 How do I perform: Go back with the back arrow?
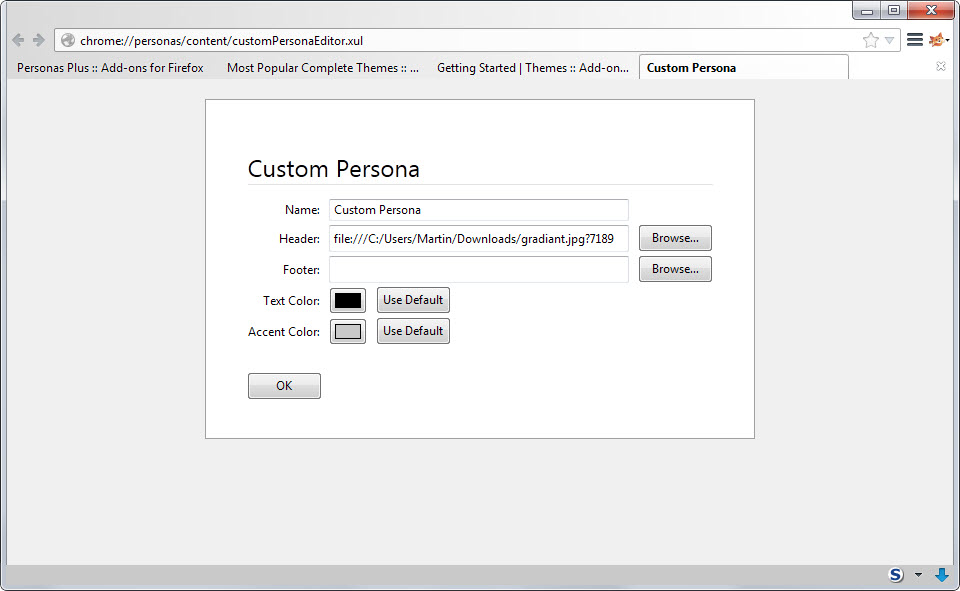[x=18, y=40]
